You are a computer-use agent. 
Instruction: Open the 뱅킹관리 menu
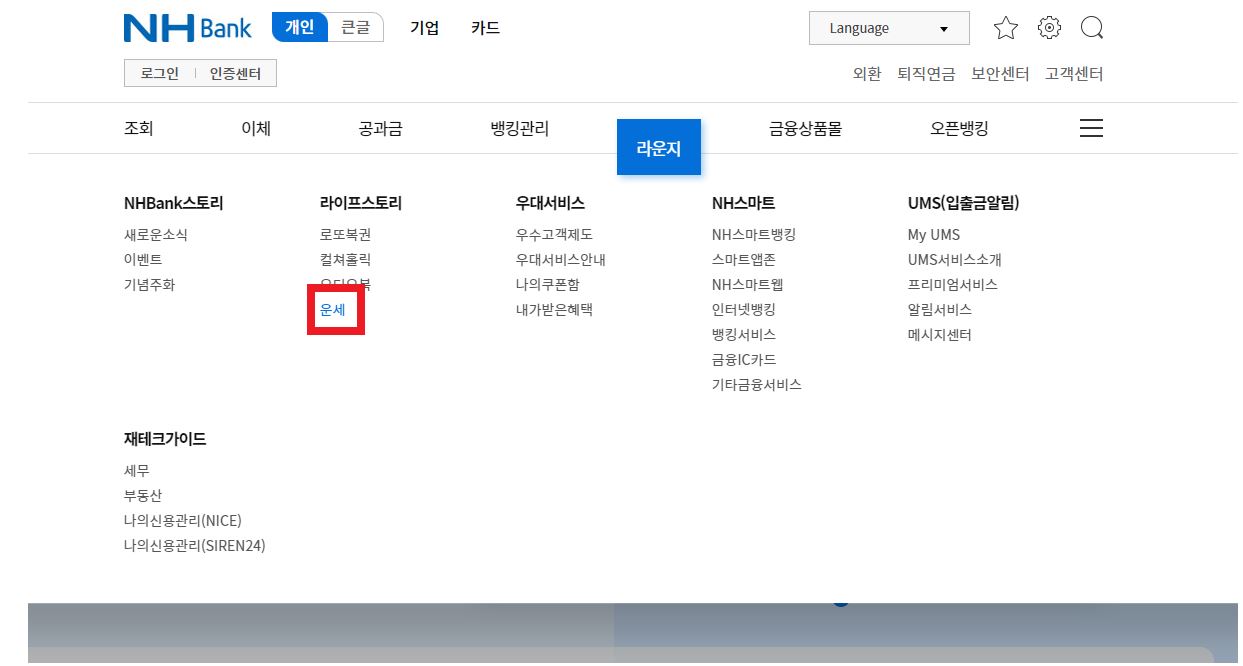click(x=520, y=128)
